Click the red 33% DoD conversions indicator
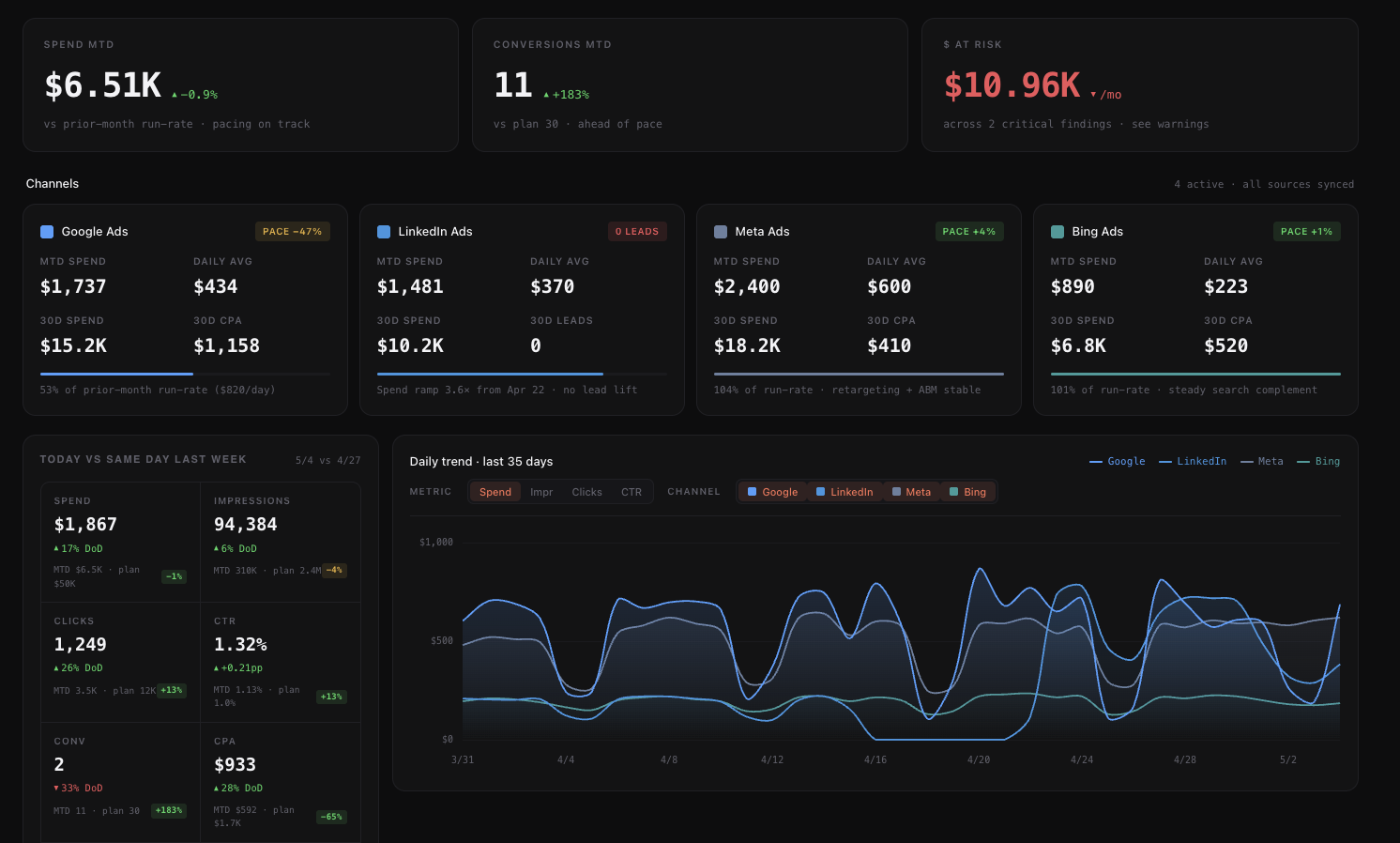 click(78, 789)
